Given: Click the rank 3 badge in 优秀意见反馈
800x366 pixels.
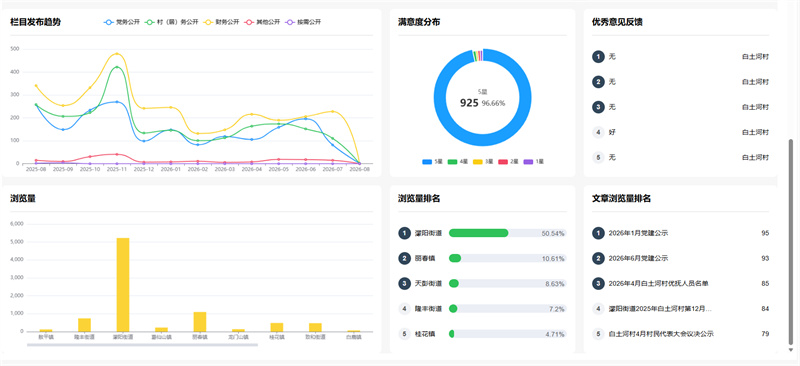Looking at the screenshot, I should click(x=598, y=107).
